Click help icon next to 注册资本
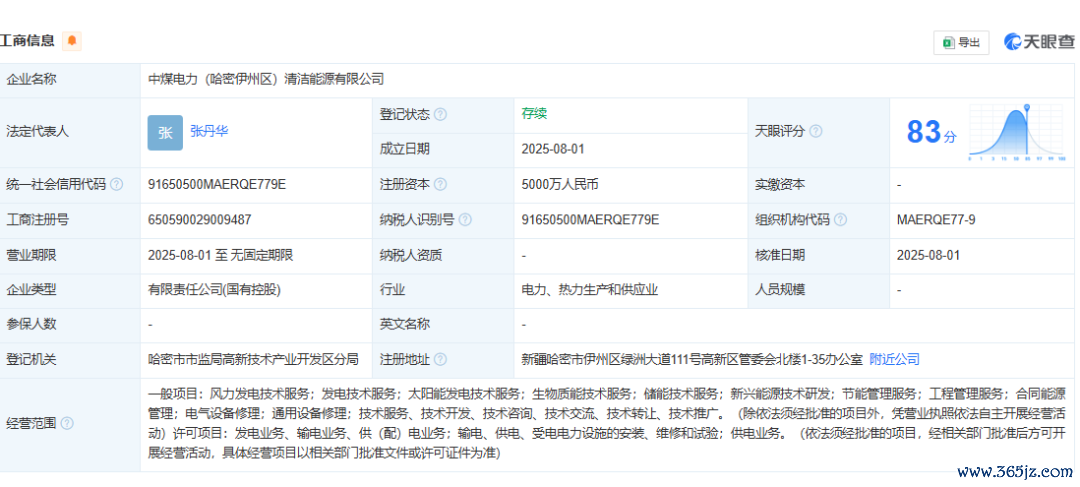 440,185
